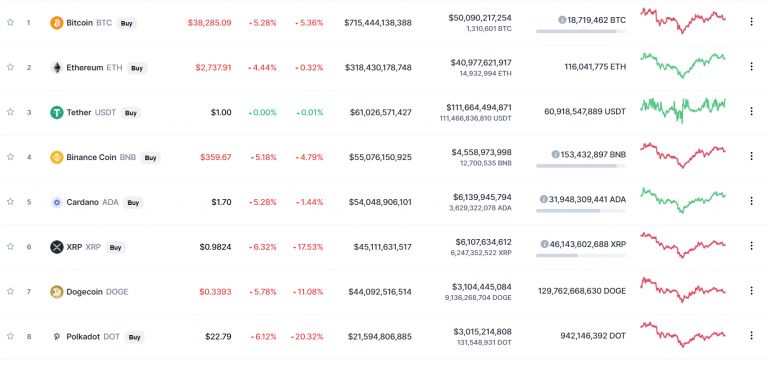
Task: Click the Buy button next to XRP
Action: coord(116,247)
